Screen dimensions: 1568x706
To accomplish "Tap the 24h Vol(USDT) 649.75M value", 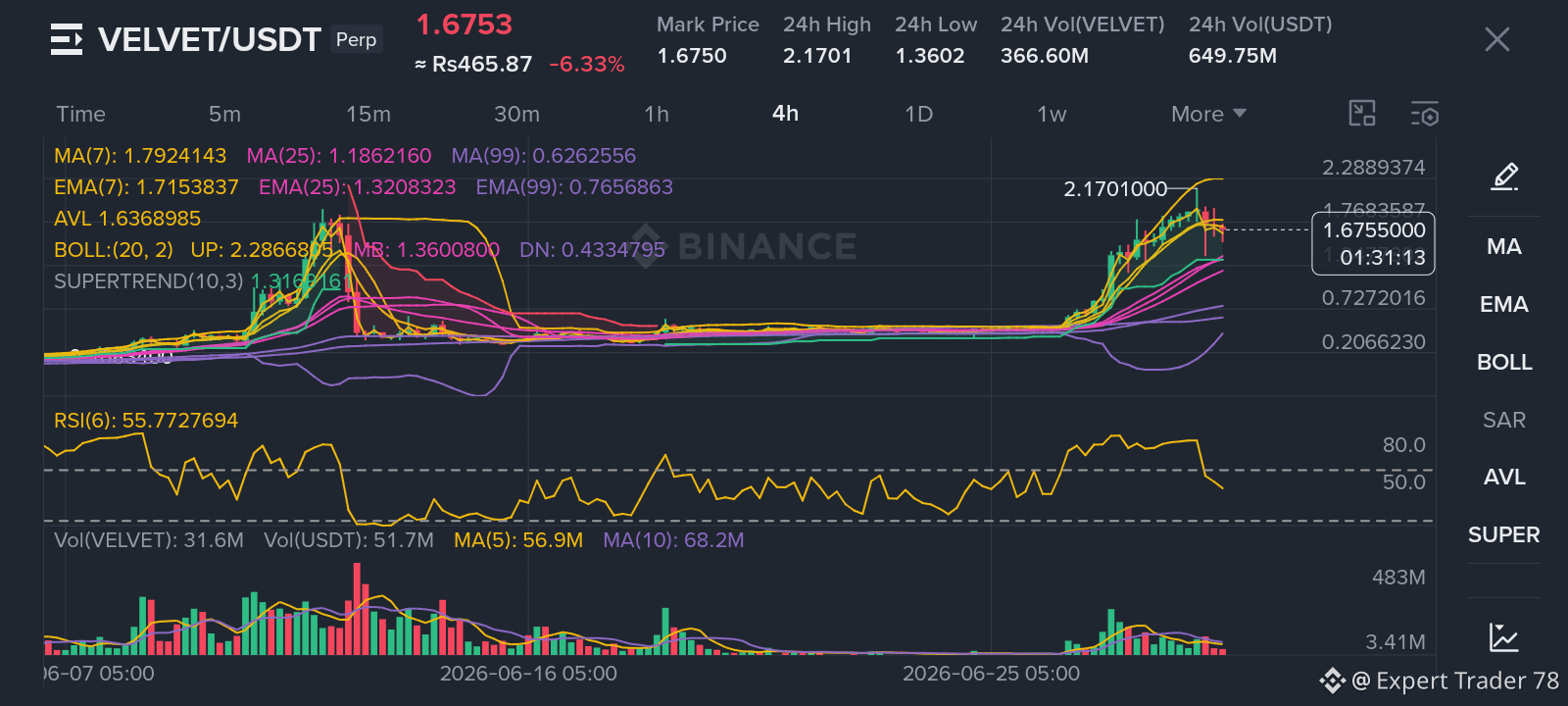I will 1233,56.
